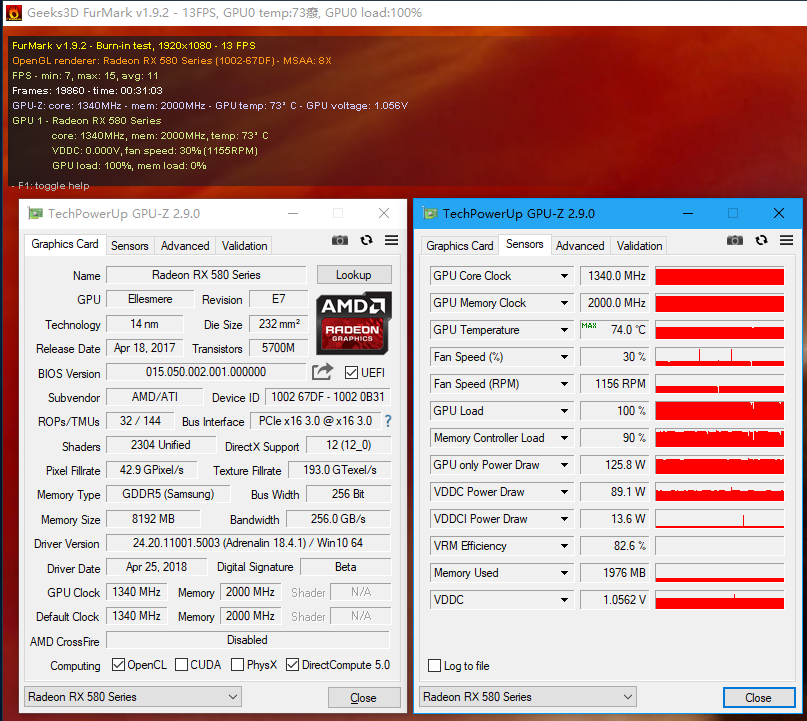Expand the VDDCI Power Draw dropdown
This screenshot has height=721, width=807.
click(564, 519)
